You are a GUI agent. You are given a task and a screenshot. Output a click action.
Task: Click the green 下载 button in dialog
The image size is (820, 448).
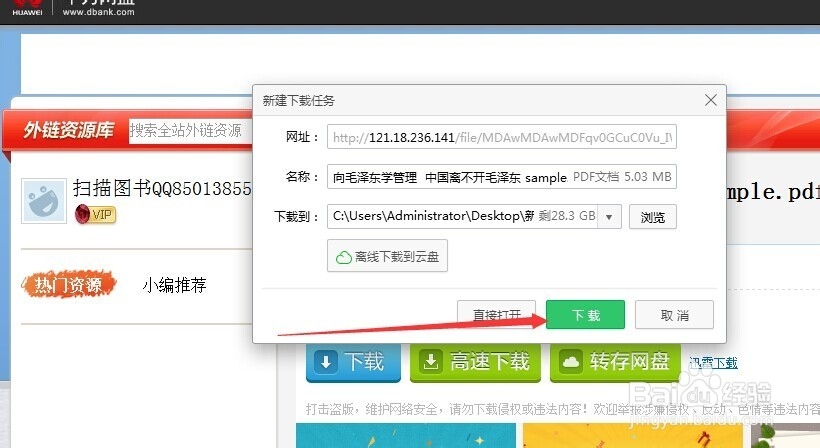coord(585,315)
